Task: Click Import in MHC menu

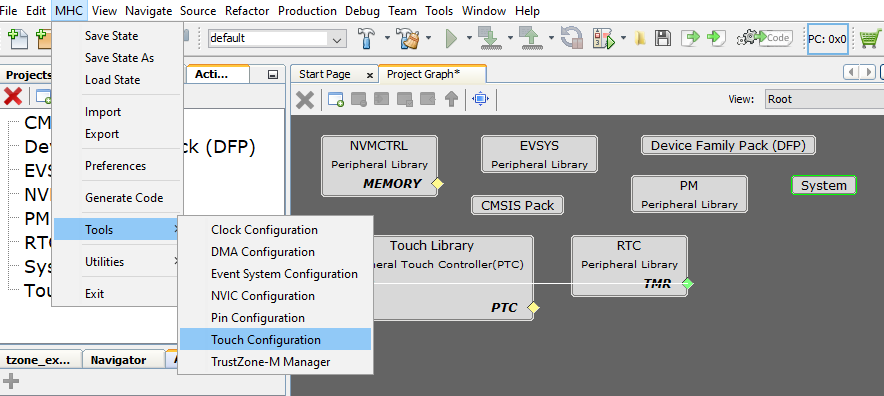Action: click(118, 112)
